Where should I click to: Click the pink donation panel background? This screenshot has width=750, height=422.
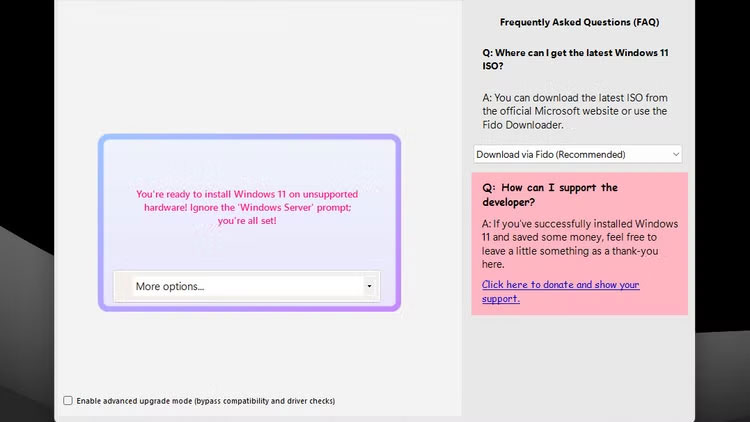(x=660, y=300)
